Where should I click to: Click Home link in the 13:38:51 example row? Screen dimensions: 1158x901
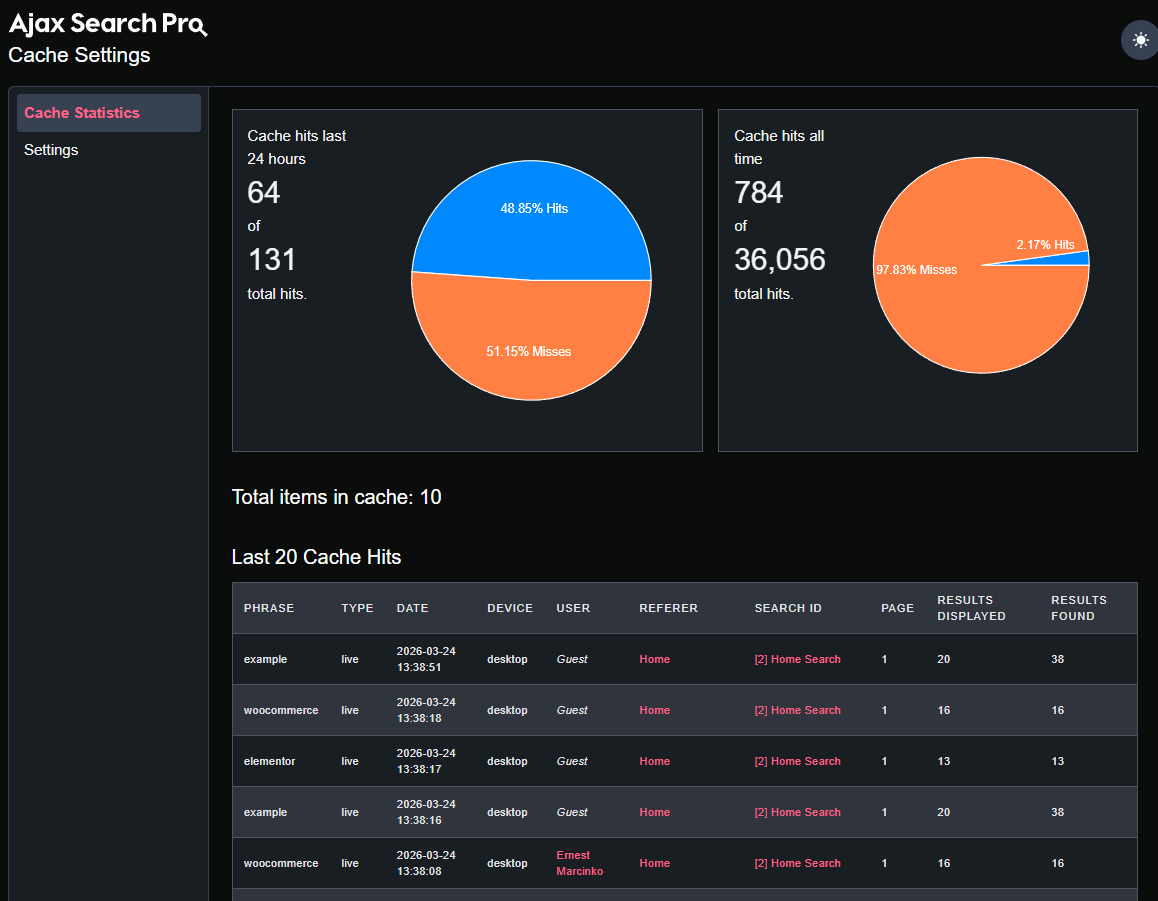(655, 659)
